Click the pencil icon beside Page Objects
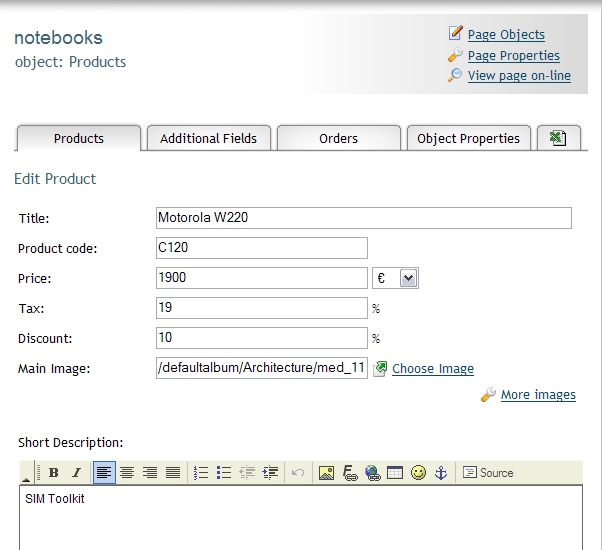Screen dimensions: 602x550 [x=455, y=33]
